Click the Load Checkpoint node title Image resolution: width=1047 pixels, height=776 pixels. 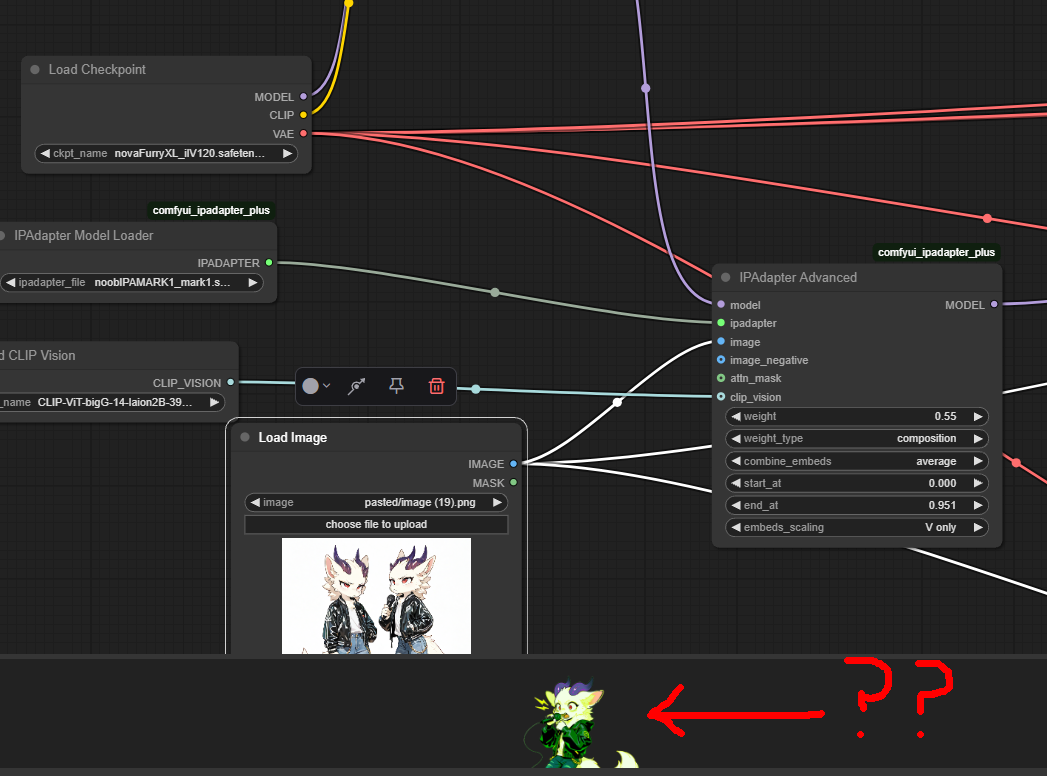[x=97, y=69]
